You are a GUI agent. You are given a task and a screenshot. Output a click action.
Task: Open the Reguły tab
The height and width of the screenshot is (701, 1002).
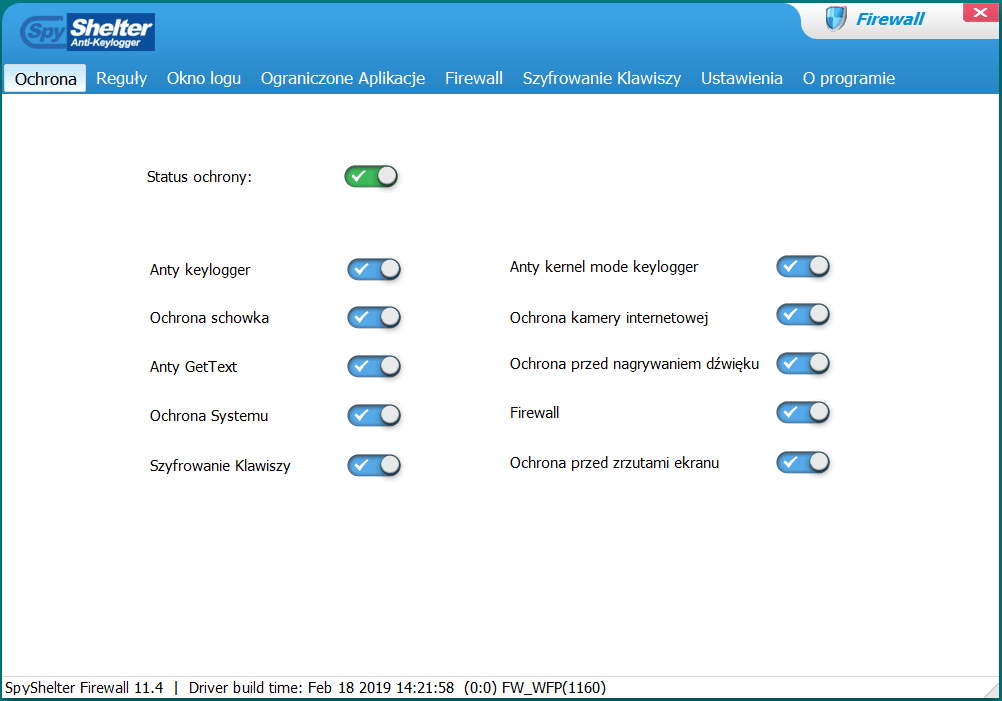(121, 79)
